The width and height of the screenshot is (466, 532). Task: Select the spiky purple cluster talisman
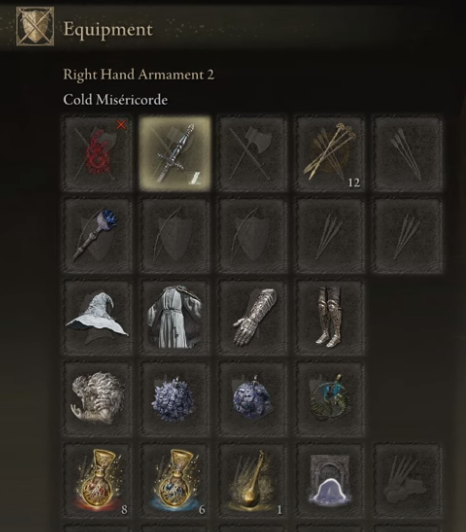[x=175, y=399]
